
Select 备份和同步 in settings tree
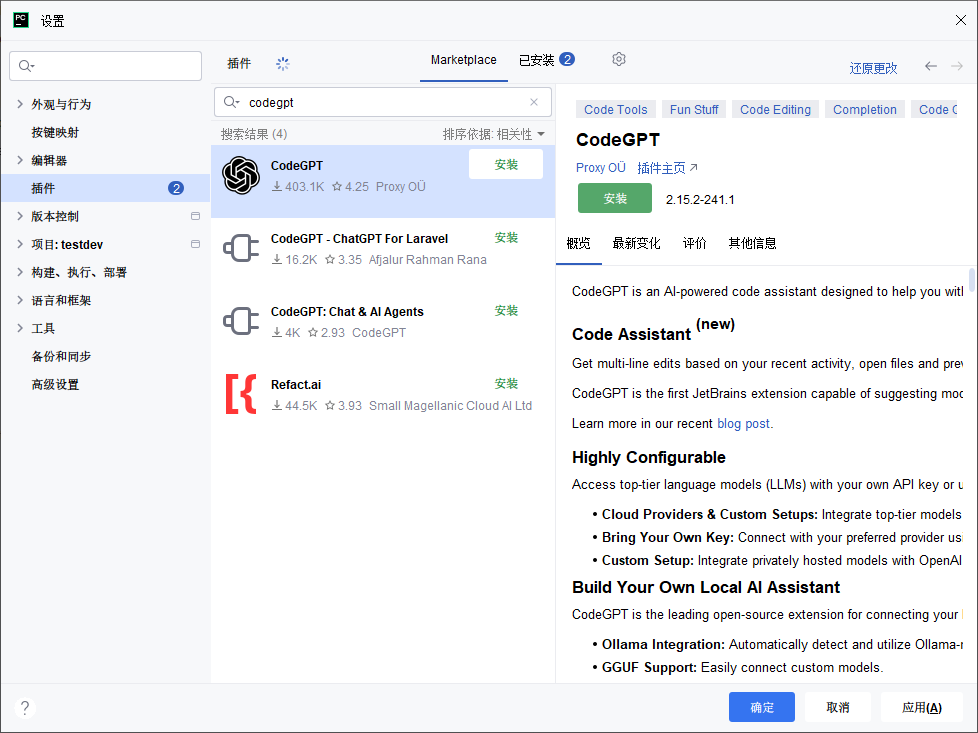(x=61, y=356)
